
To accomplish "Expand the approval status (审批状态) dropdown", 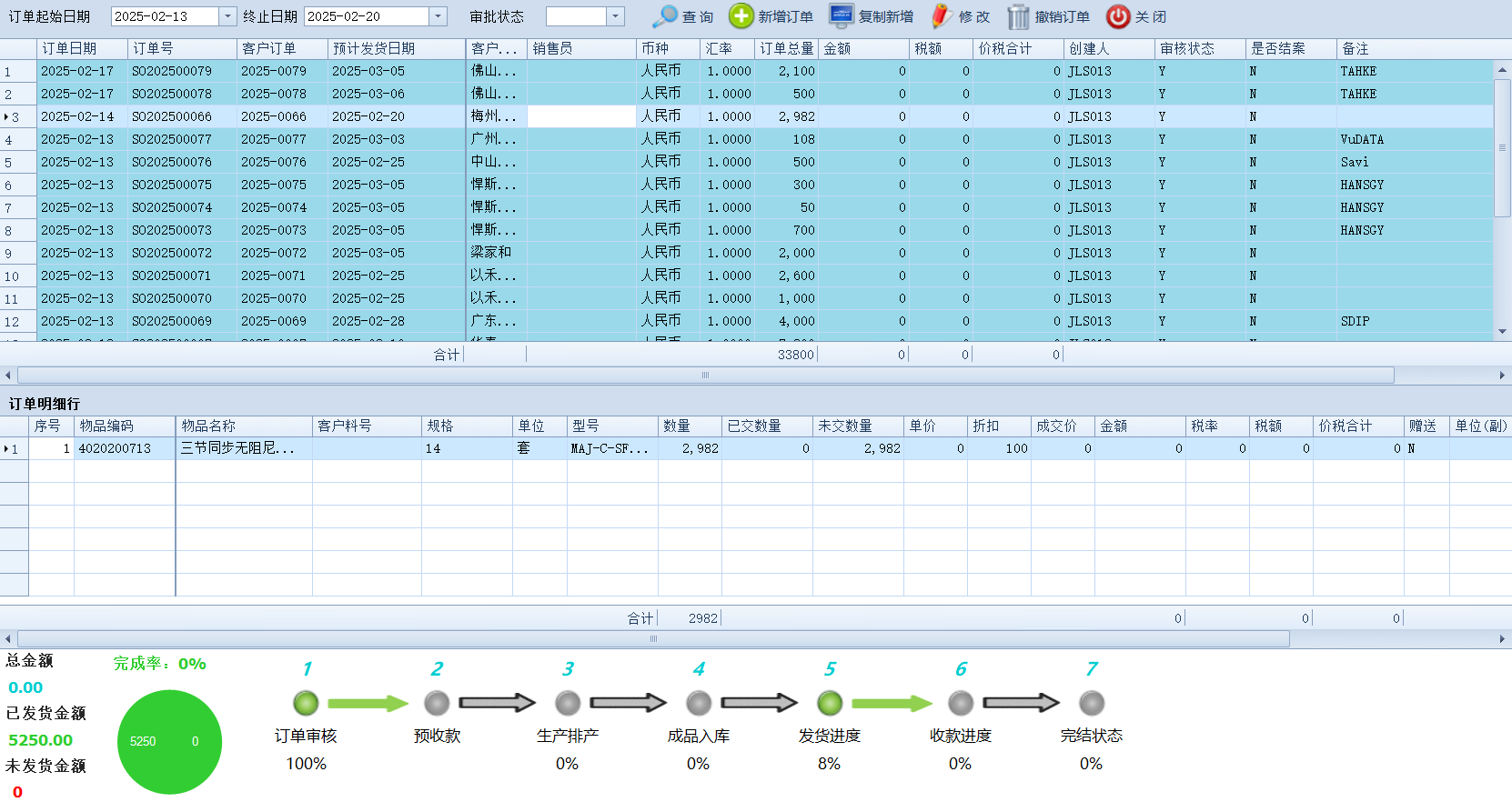I will point(616,16).
